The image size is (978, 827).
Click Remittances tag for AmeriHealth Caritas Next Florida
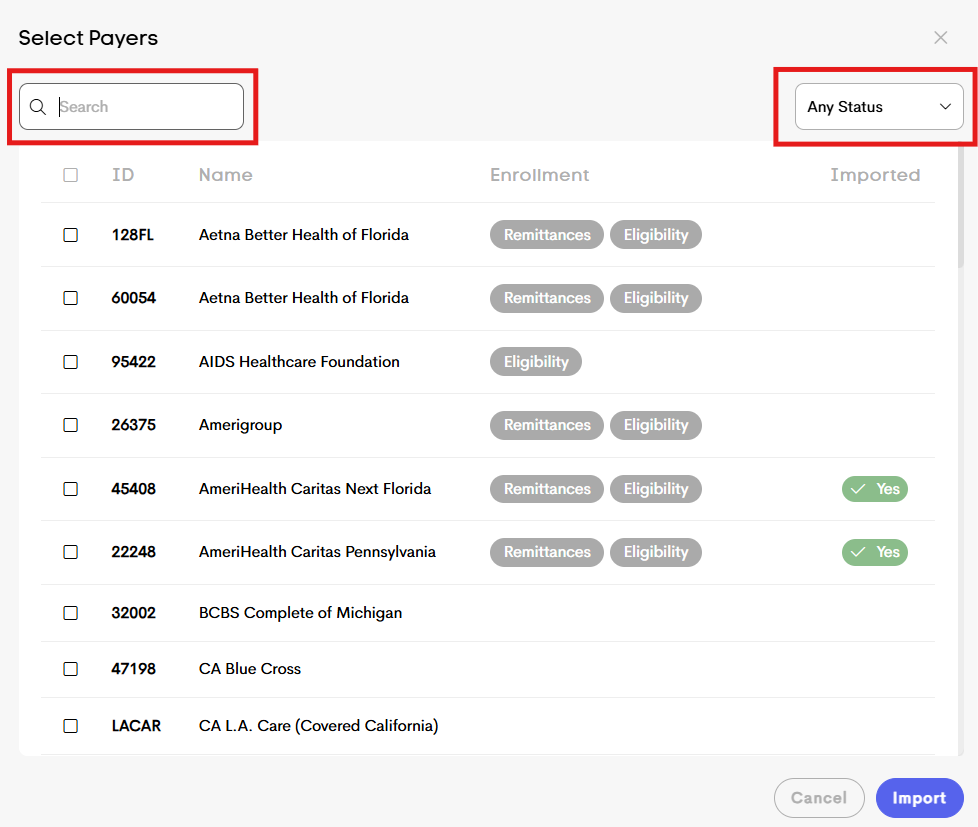[547, 489]
